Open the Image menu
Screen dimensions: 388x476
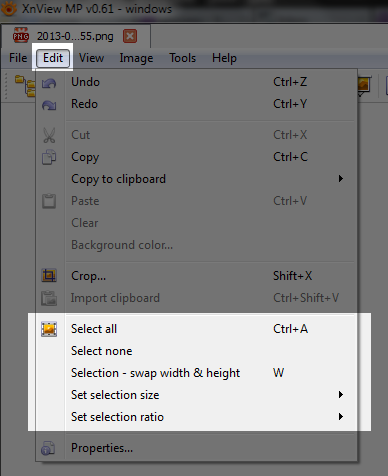[x=136, y=58]
